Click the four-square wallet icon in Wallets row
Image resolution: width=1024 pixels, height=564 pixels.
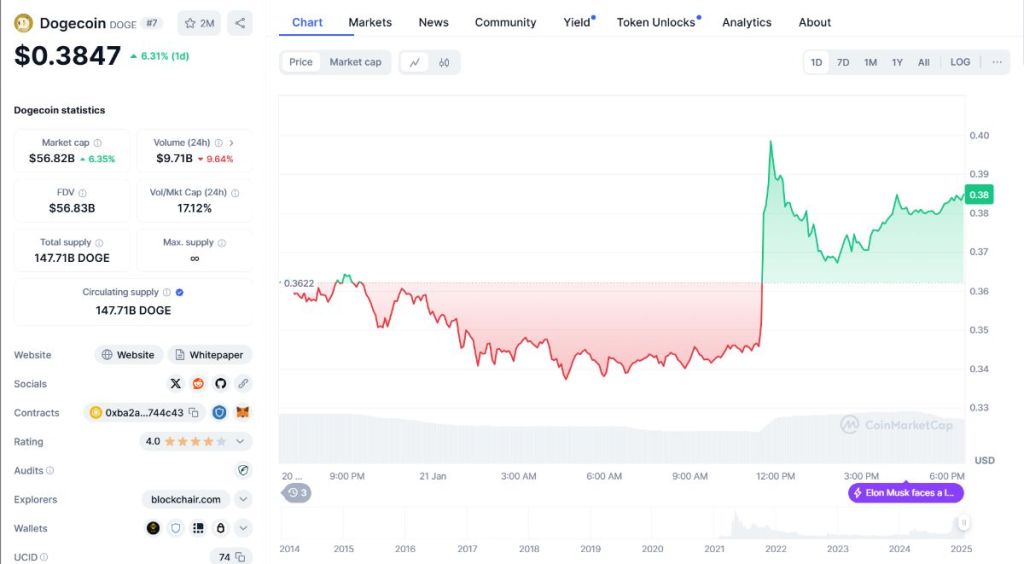point(198,528)
